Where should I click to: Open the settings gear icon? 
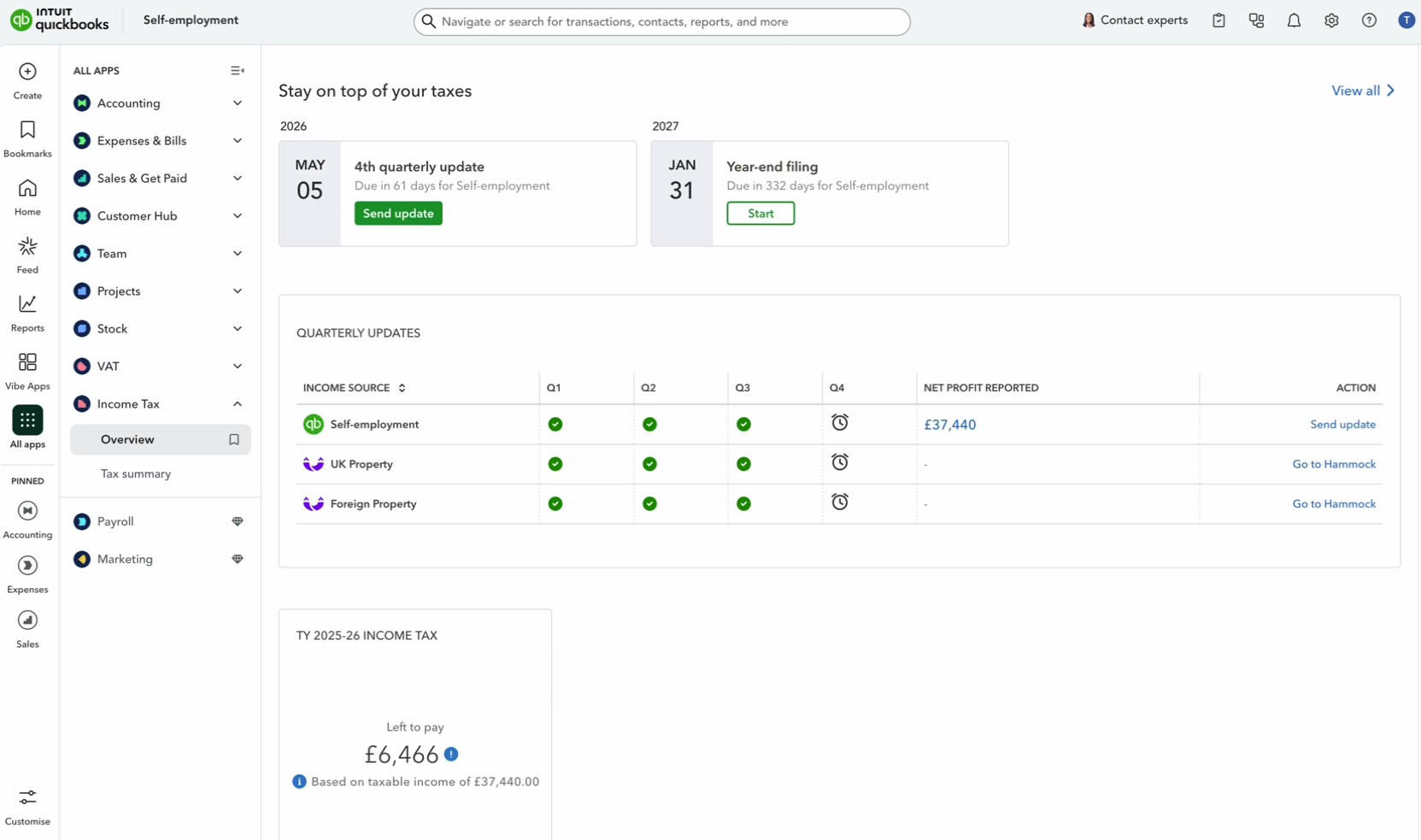1331,21
